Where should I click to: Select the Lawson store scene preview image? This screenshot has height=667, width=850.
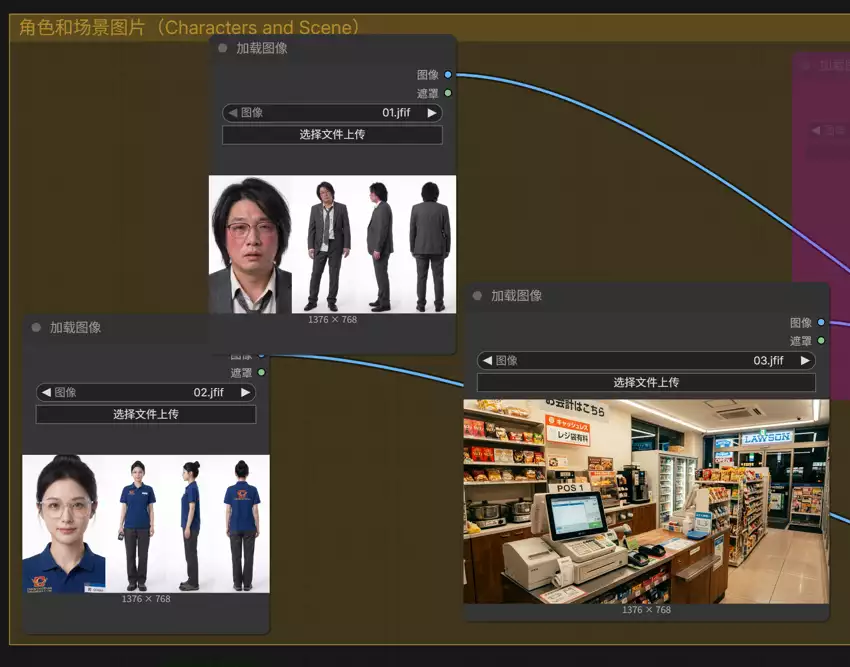coord(646,502)
